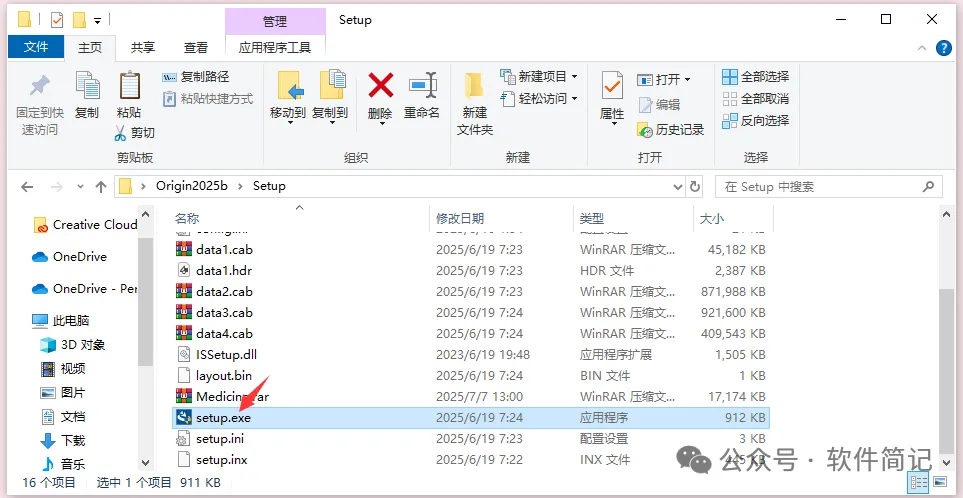963x498 pixels.
Task: Click History (历史记录) in the ribbon
Action: [x=671, y=130]
